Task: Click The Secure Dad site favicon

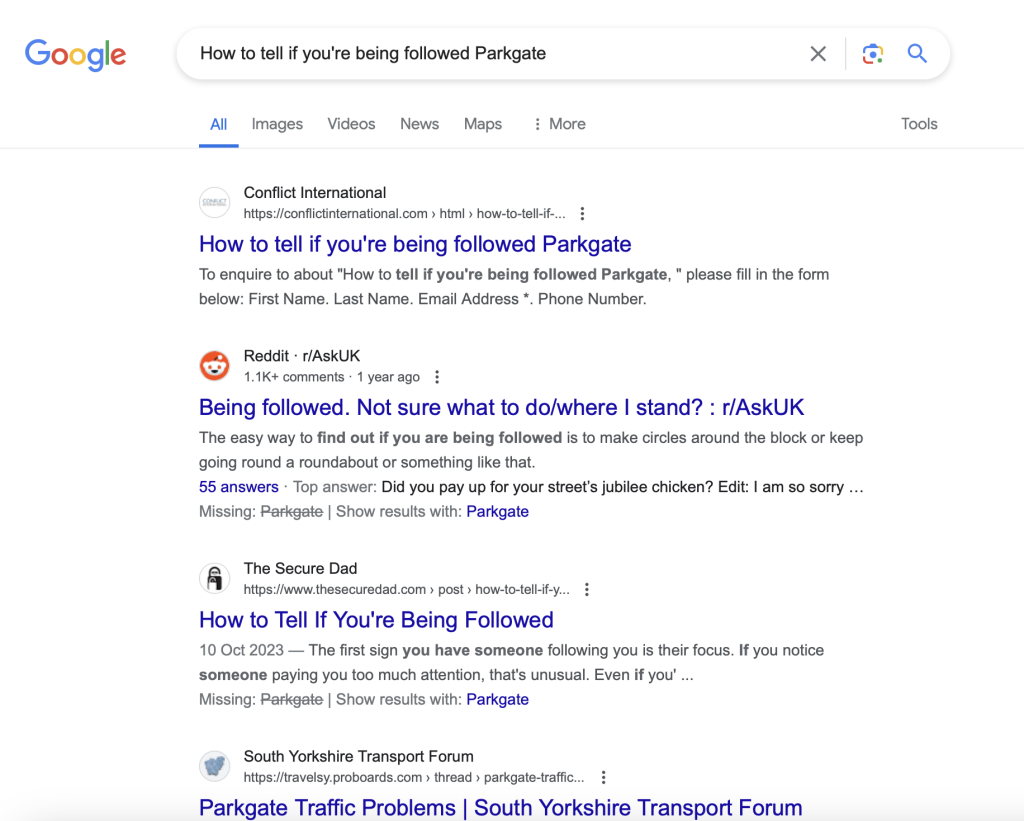Action: pyautogui.click(x=214, y=578)
